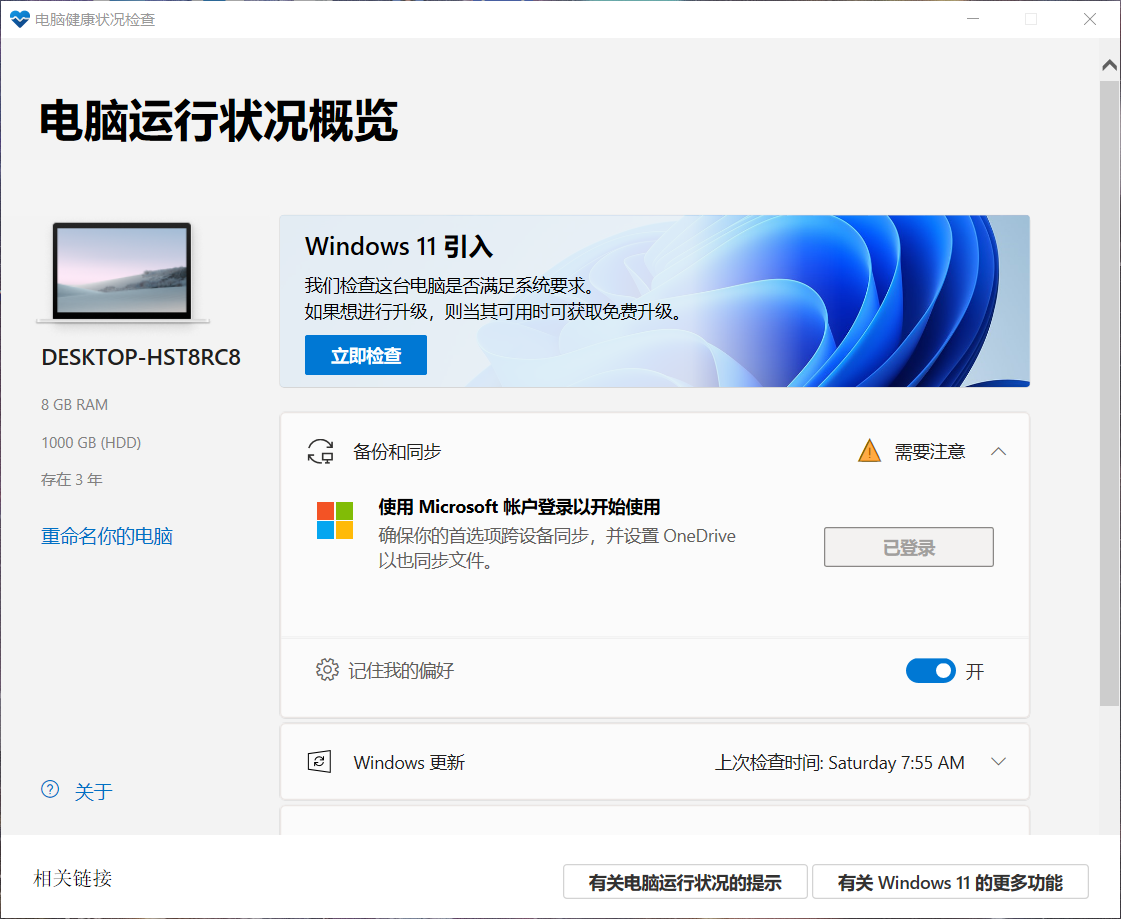Viewport: 1121px width, 919px height.
Task: Click the warning triangle next to 需要注意
Action: coord(867,450)
